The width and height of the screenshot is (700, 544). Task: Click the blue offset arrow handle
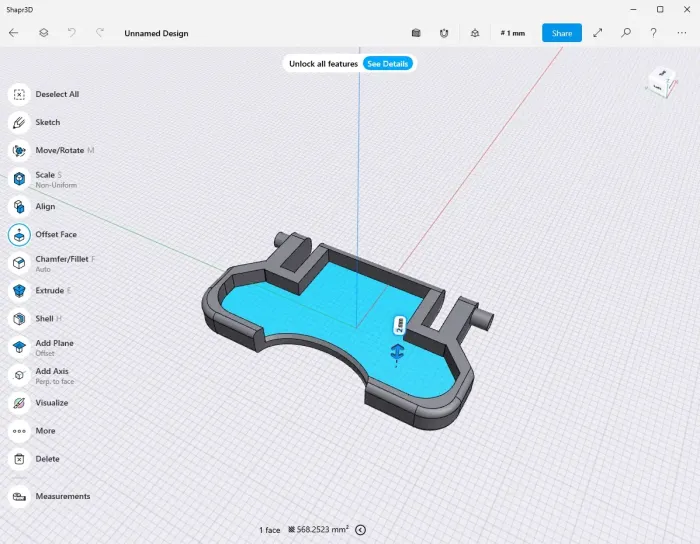pyautogui.click(x=397, y=352)
